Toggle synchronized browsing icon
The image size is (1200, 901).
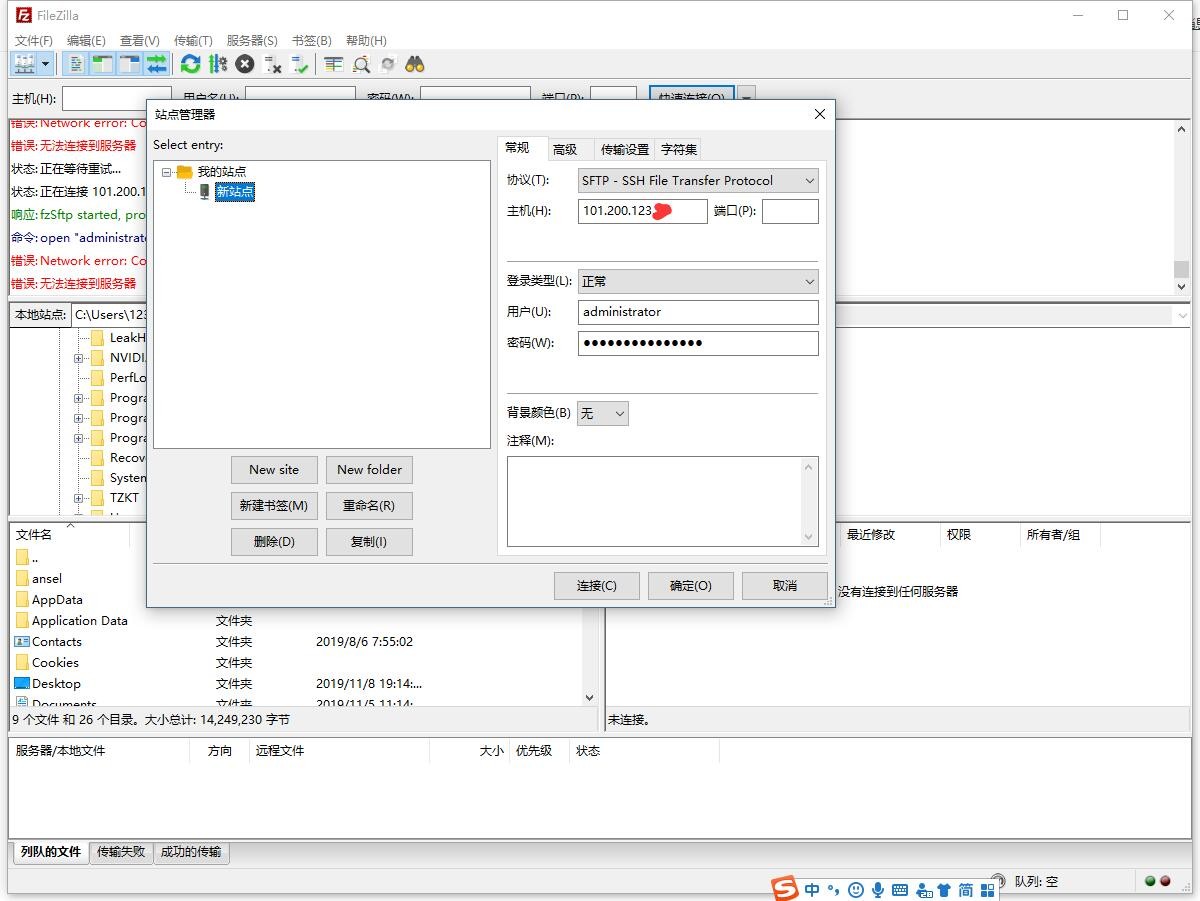tap(388, 64)
